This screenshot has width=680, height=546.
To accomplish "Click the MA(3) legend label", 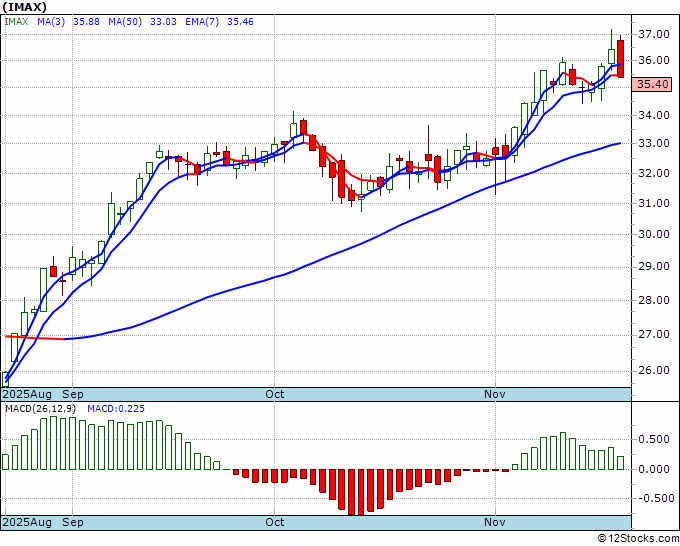I will 51,22.
